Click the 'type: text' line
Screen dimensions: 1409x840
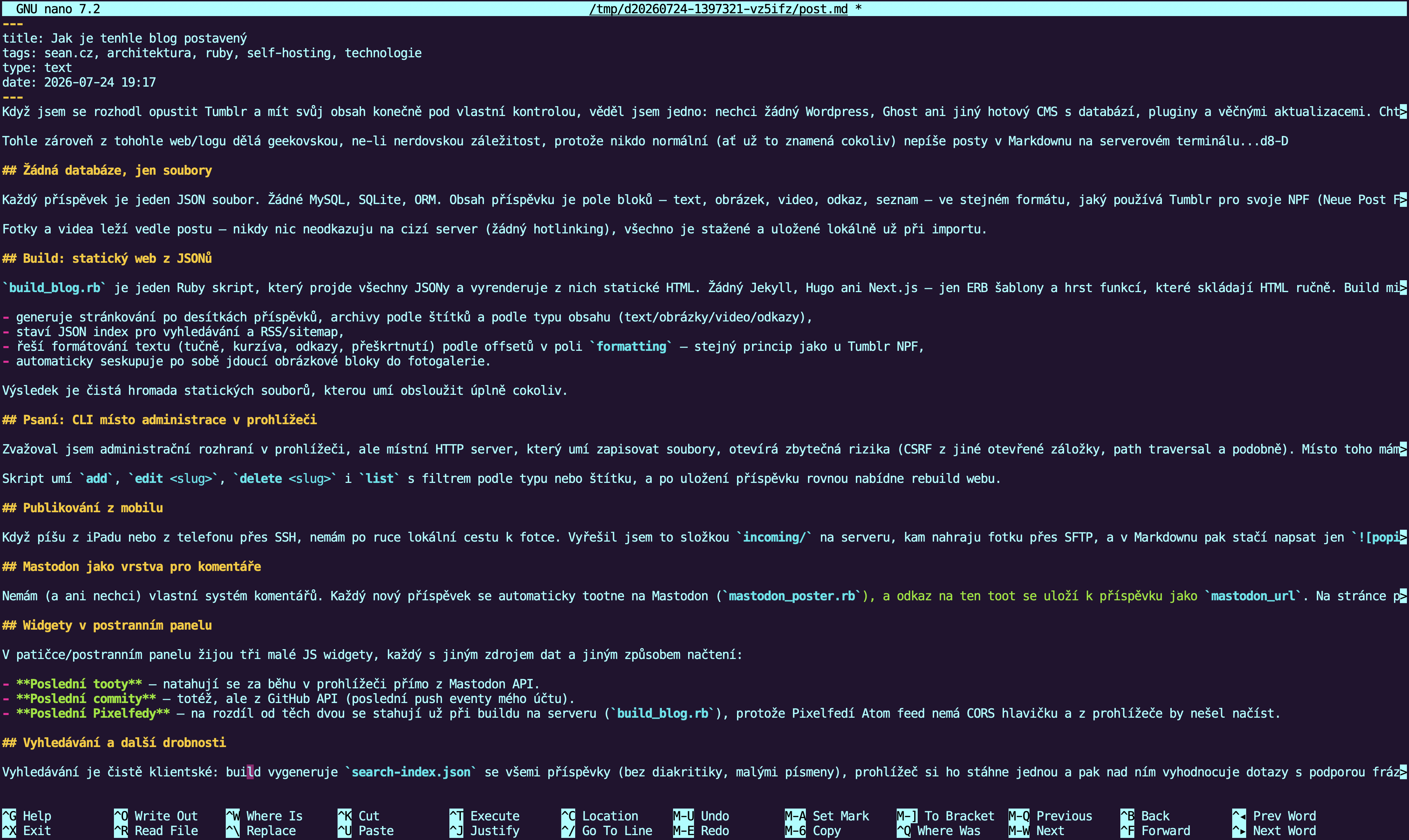coord(37,67)
